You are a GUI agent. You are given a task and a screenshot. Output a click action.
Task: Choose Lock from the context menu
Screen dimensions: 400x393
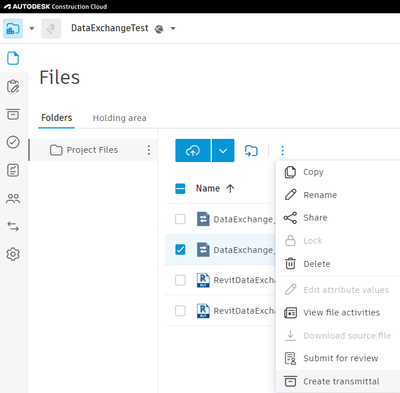tap(338, 241)
